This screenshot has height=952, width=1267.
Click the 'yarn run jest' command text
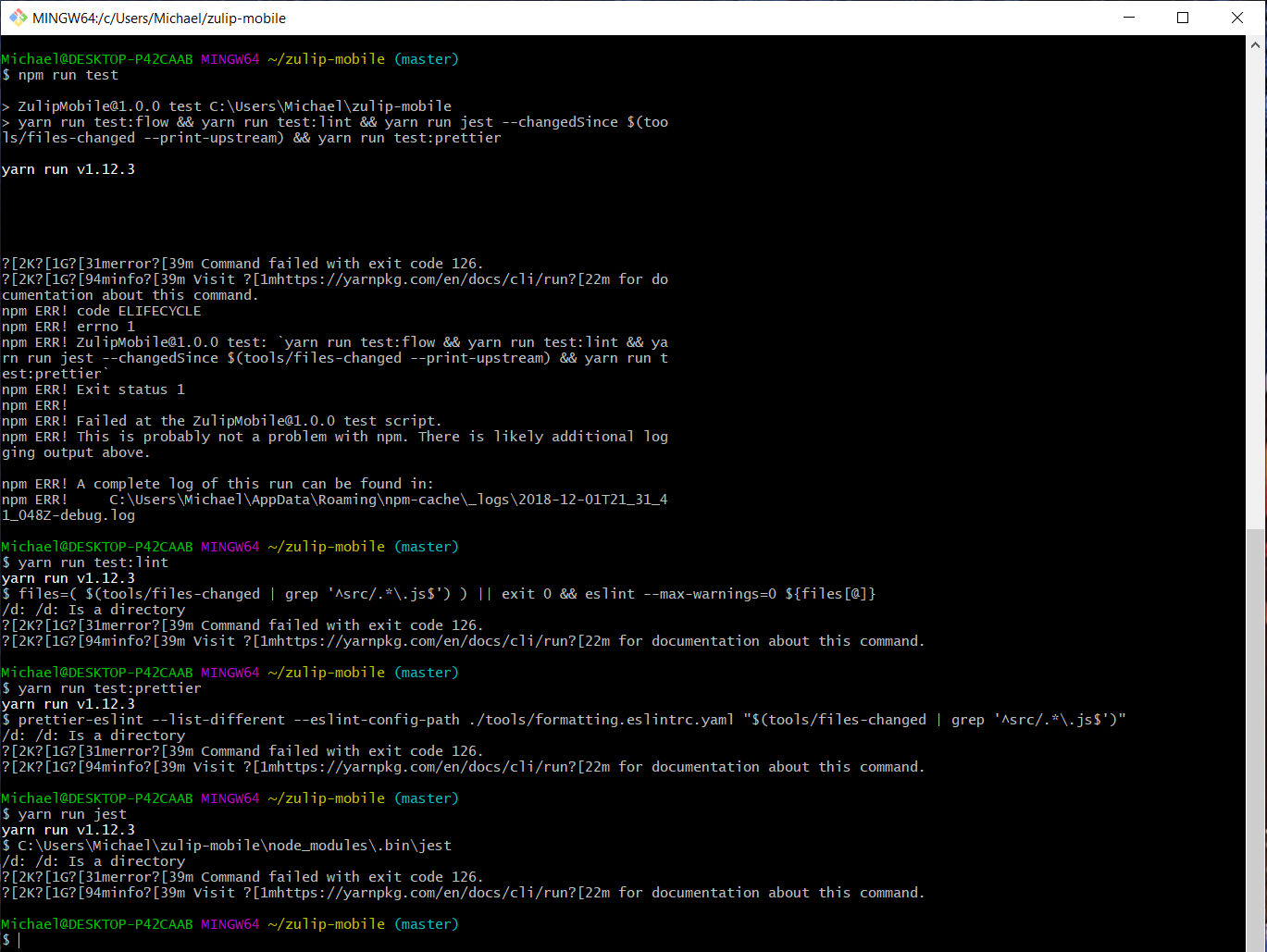pos(72,813)
